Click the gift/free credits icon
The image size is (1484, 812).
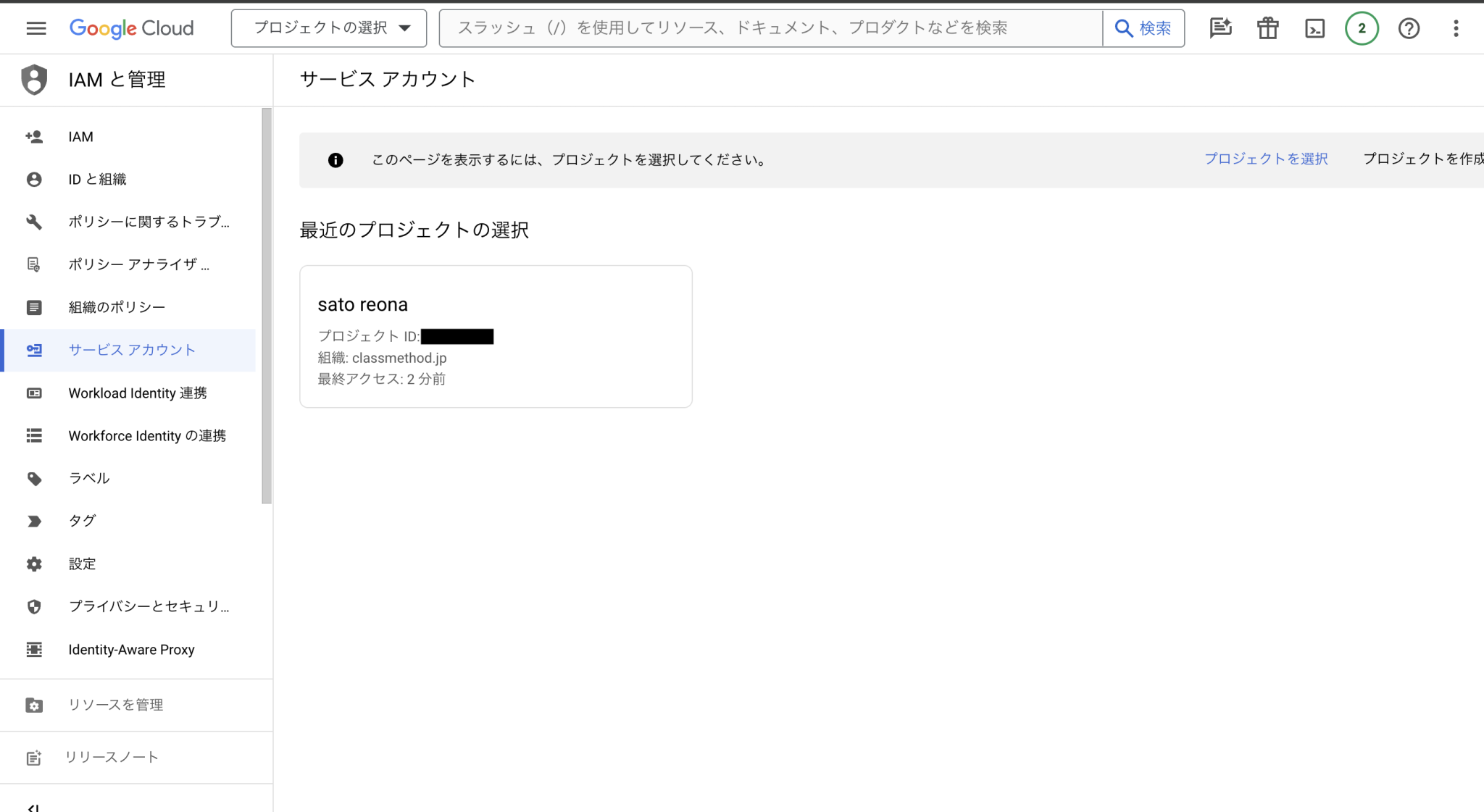(1267, 28)
